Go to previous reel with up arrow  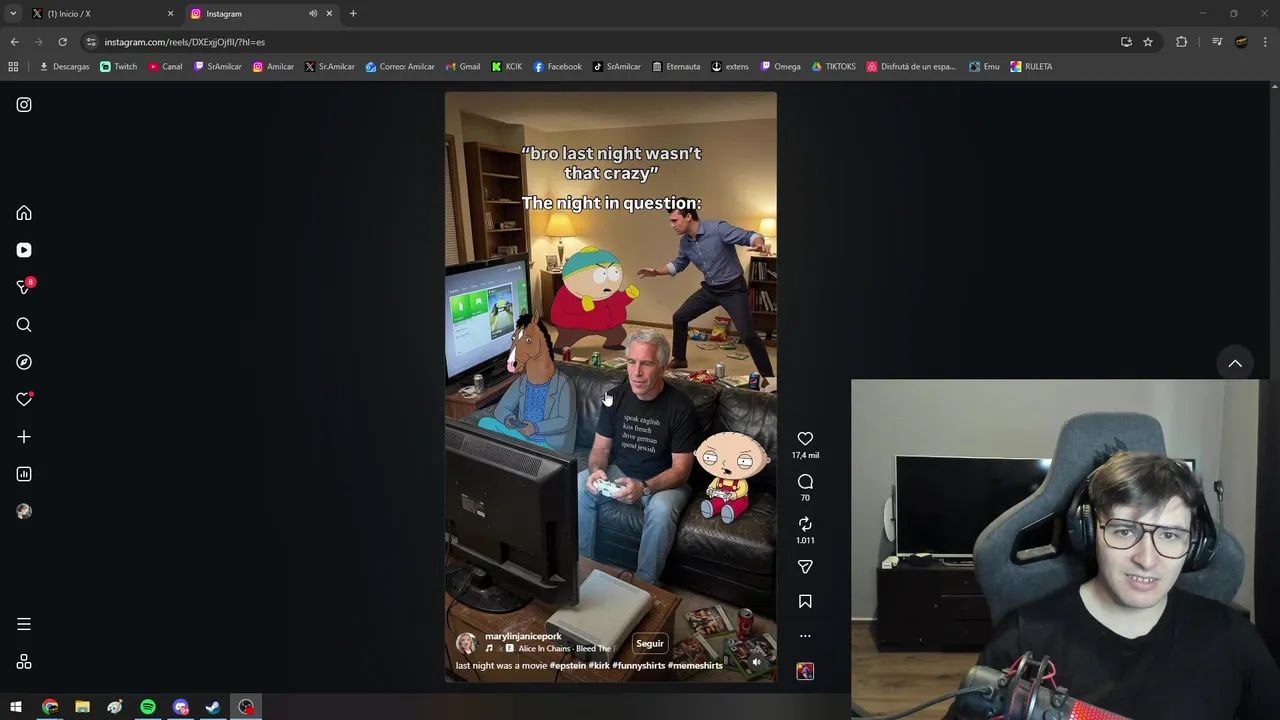pyautogui.click(x=1235, y=363)
